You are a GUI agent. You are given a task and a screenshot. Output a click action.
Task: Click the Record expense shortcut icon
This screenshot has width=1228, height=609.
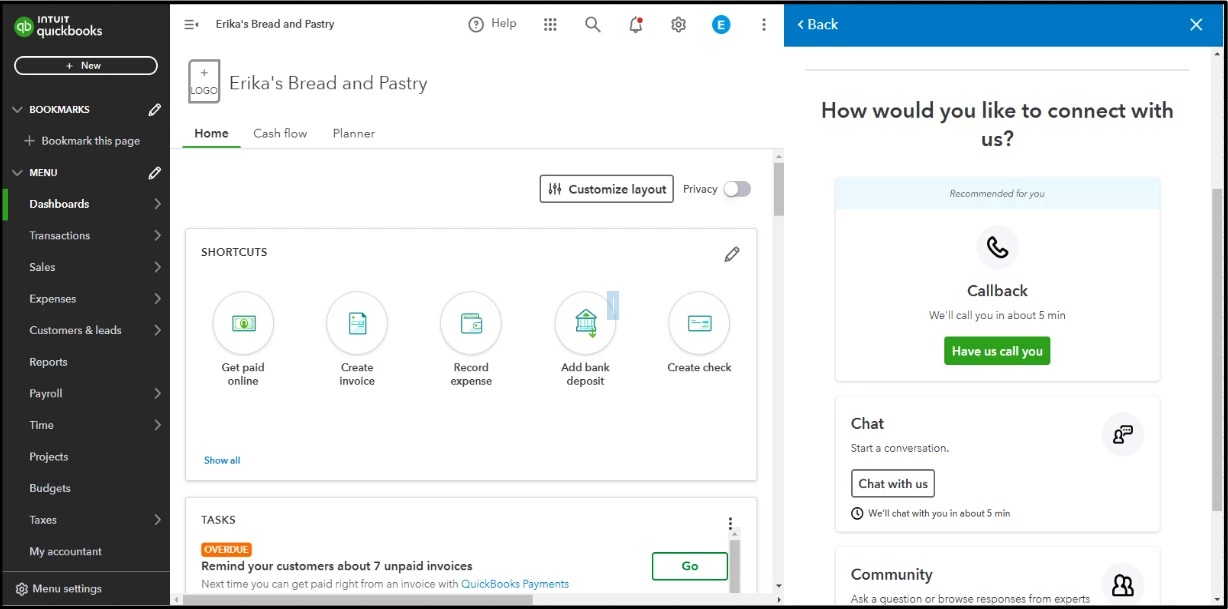tap(471, 323)
